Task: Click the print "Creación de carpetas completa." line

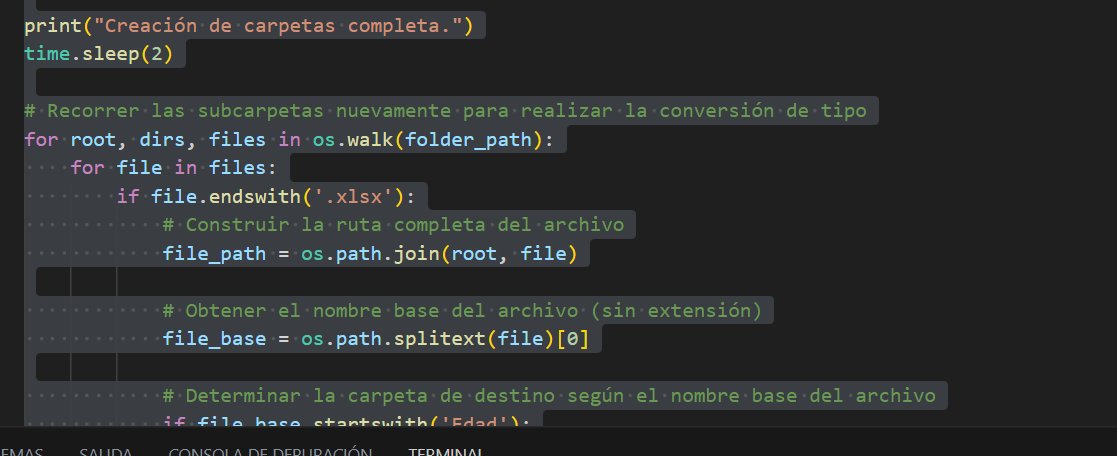Action: tap(249, 26)
